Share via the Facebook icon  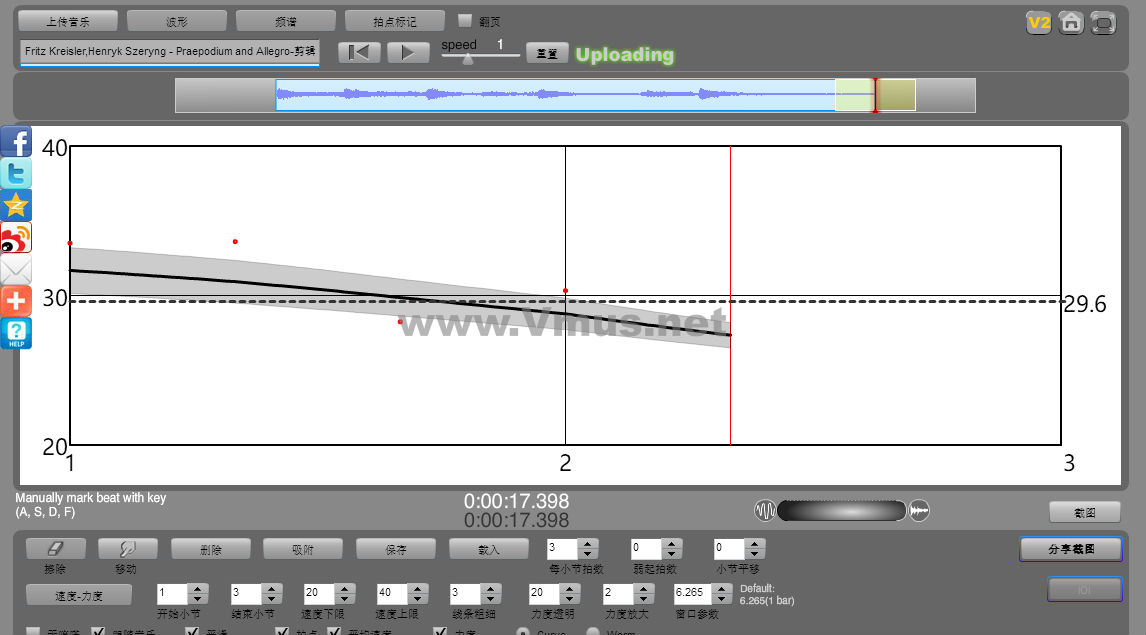[16, 141]
